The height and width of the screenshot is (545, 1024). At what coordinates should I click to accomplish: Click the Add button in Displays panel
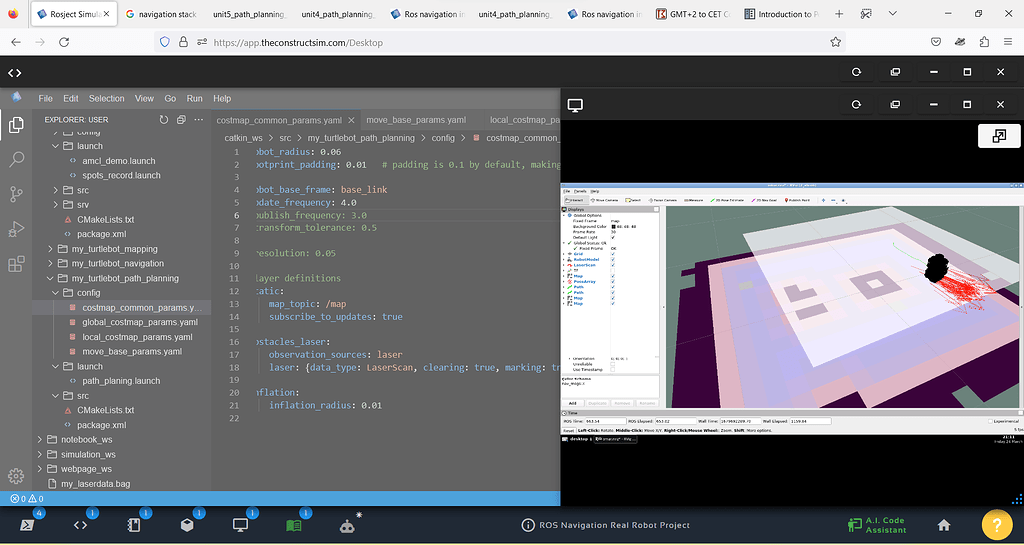573,403
